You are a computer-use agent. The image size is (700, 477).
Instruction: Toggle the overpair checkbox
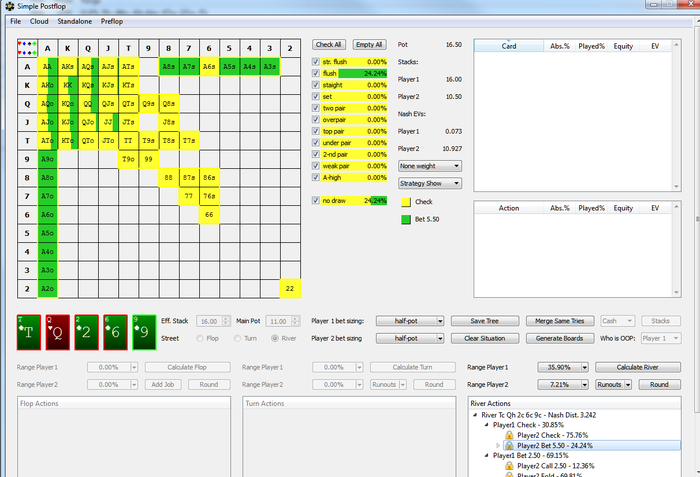316,120
